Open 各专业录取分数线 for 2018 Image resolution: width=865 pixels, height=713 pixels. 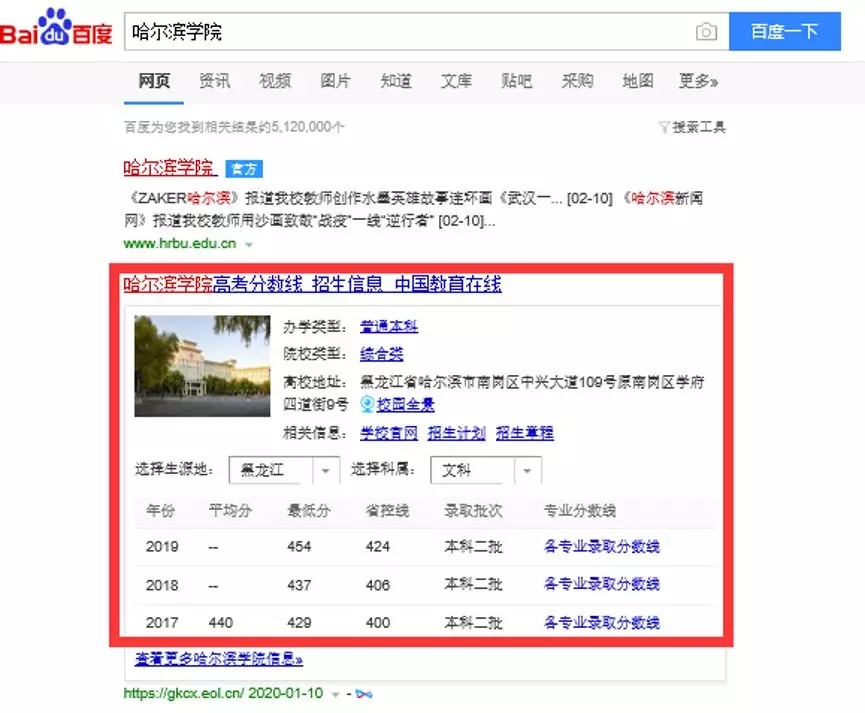[x=602, y=584]
